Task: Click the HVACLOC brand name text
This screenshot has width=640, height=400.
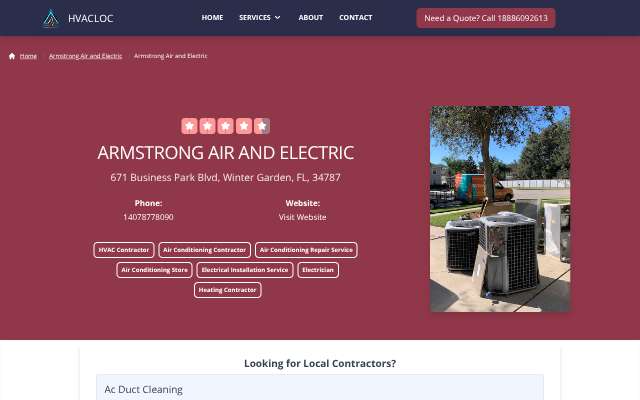Action: pyautogui.click(x=91, y=18)
